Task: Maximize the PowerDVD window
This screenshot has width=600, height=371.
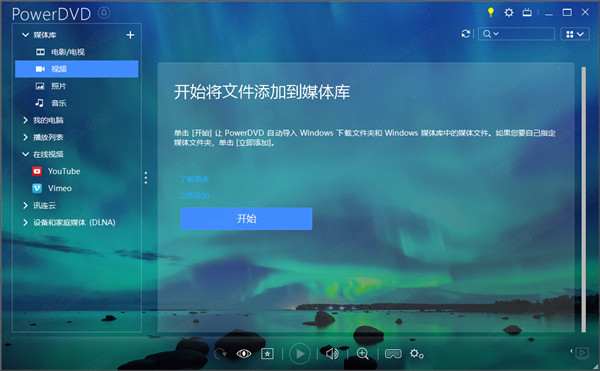Action: pyautogui.click(x=567, y=13)
